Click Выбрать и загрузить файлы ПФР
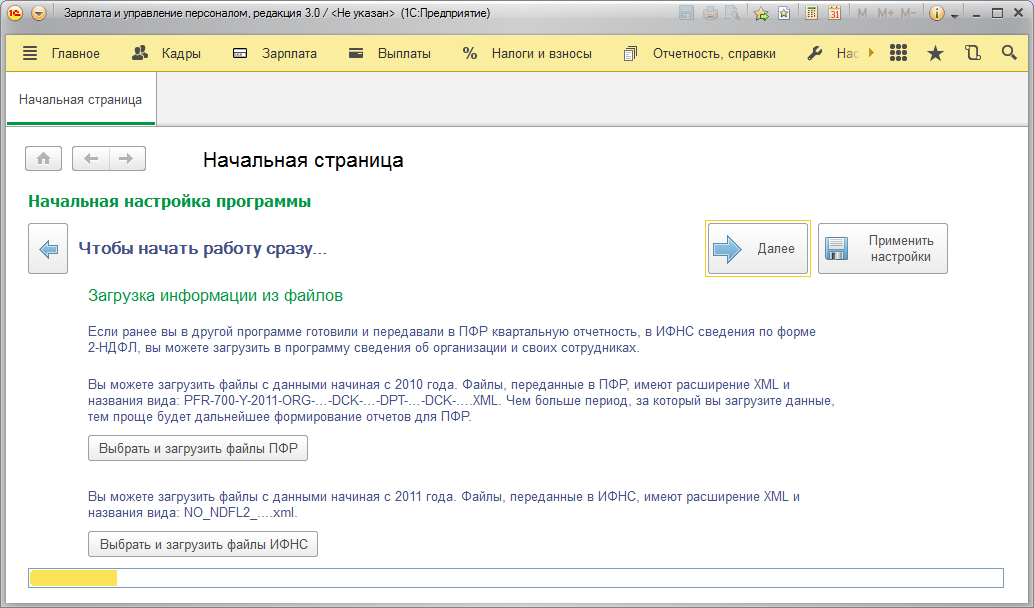1034x608 pixels. (198, 448)
